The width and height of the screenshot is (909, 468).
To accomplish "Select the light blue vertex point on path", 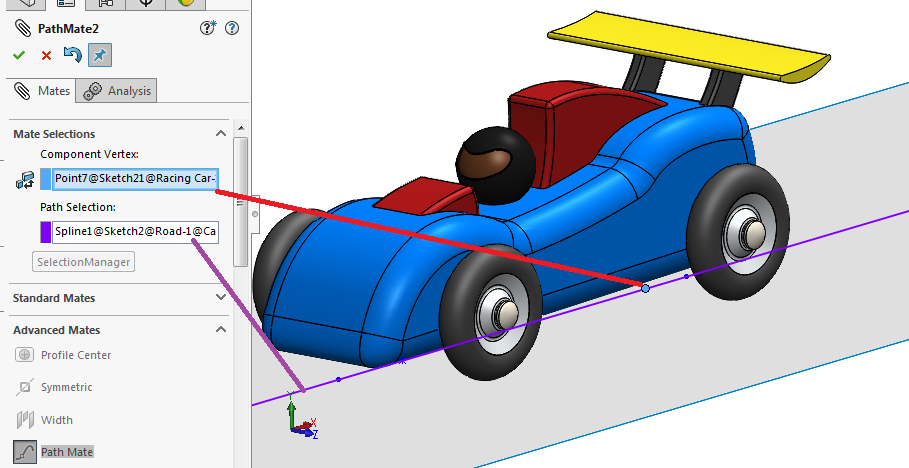I will click(x=645, y=288).
